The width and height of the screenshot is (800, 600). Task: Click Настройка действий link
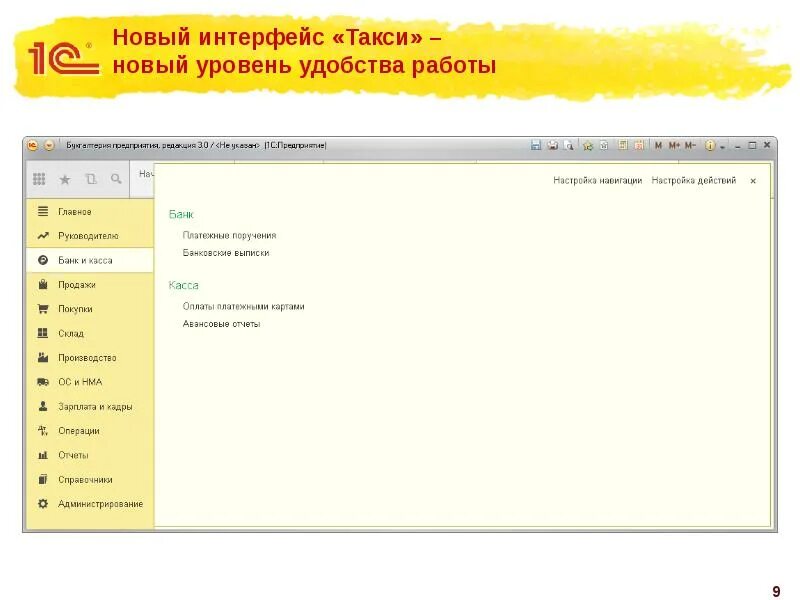coord(694,180)
